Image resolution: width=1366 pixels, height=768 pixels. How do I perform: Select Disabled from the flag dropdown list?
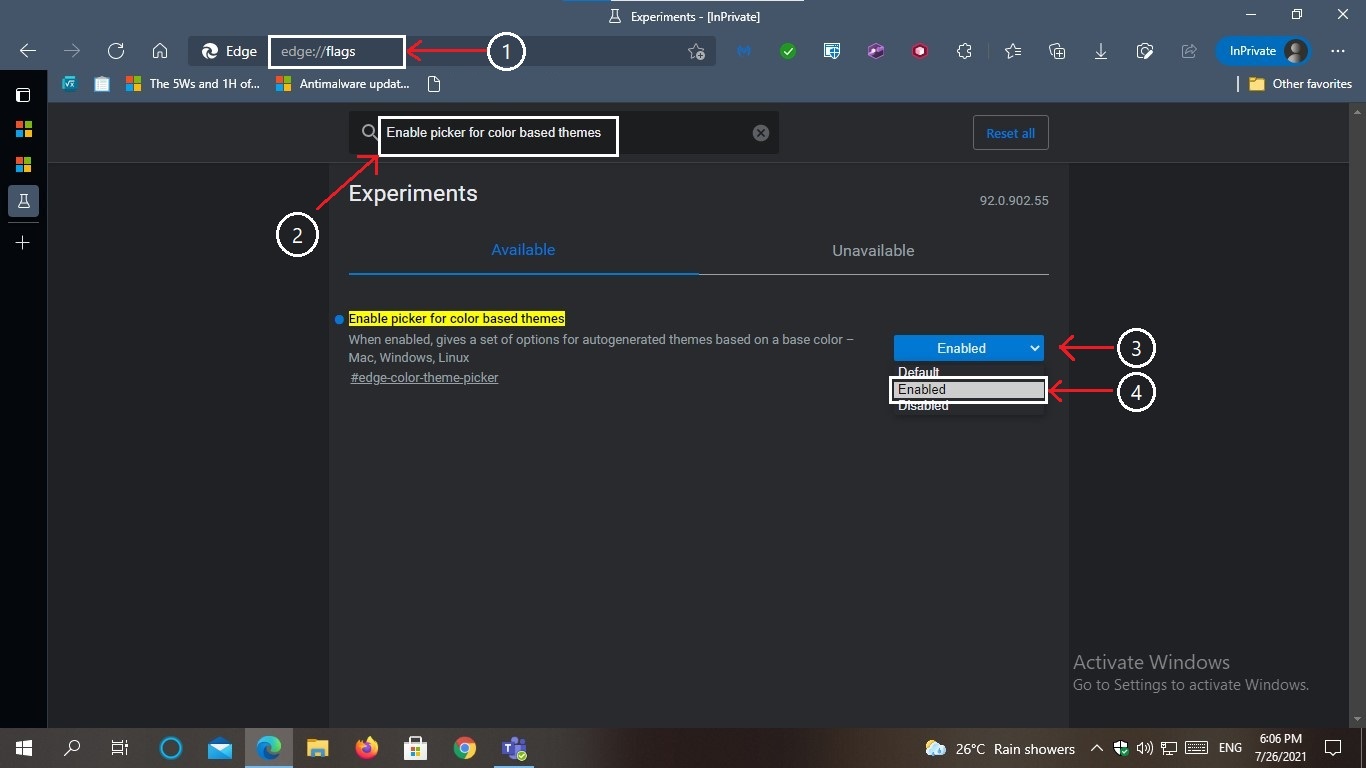tap(923, 405)
